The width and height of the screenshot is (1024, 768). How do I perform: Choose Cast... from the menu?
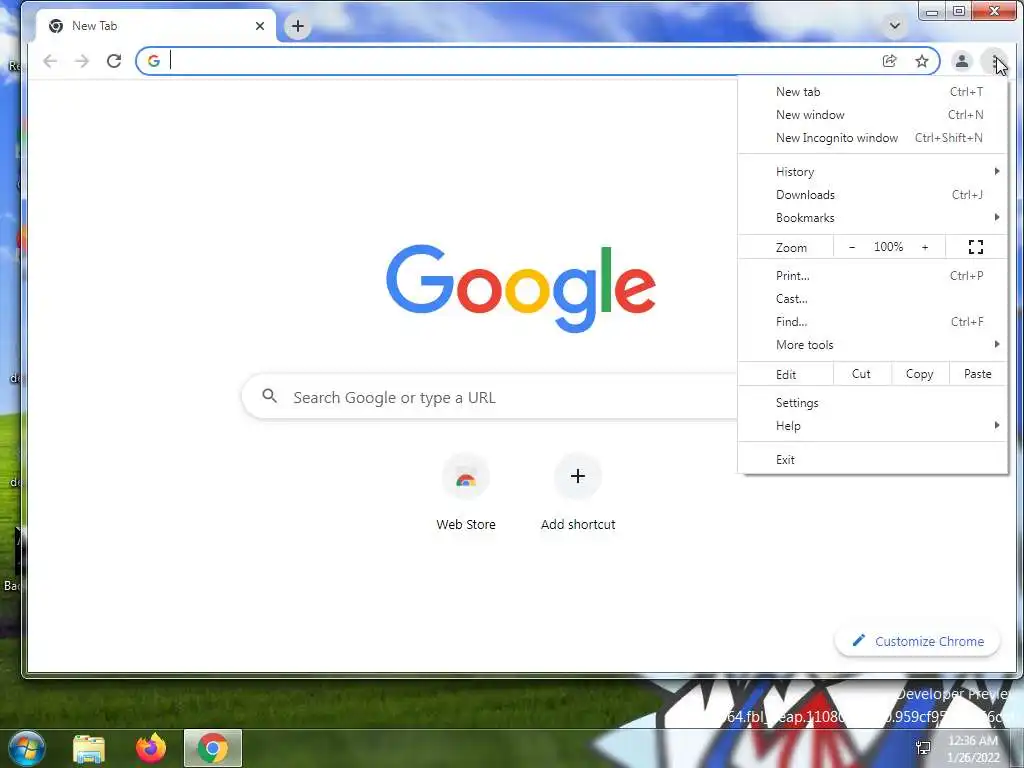873,298
